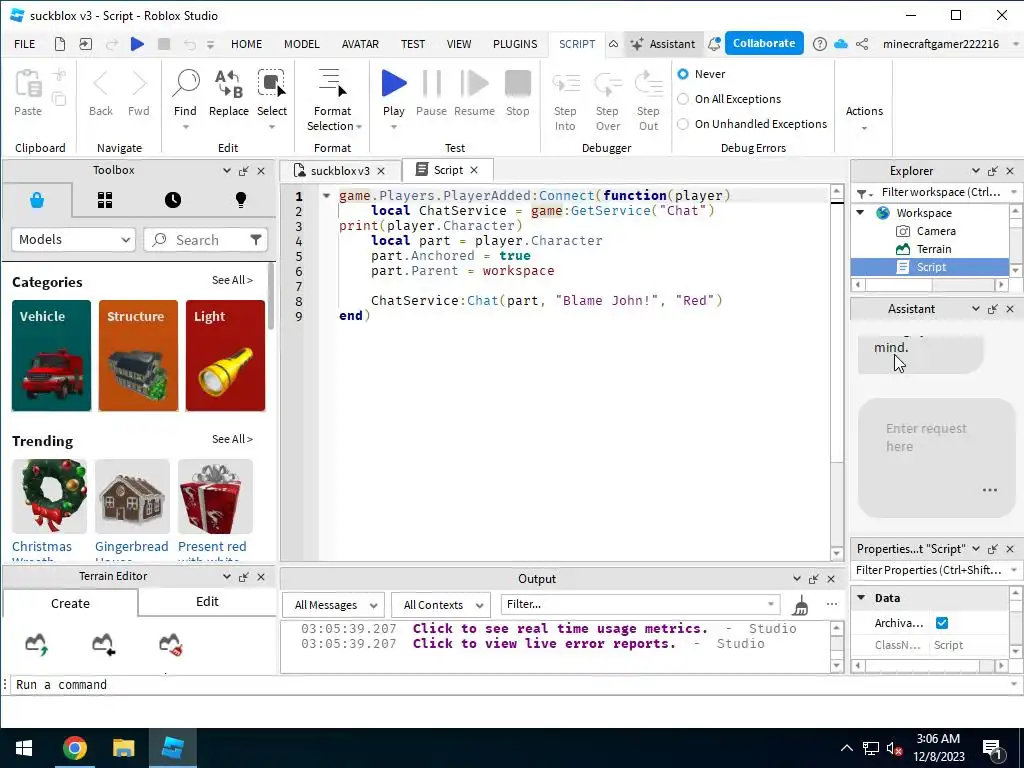Open the Replace tool
This screenshot has height=768, width=1024.
pyautogui.click(x=229, y=95)
